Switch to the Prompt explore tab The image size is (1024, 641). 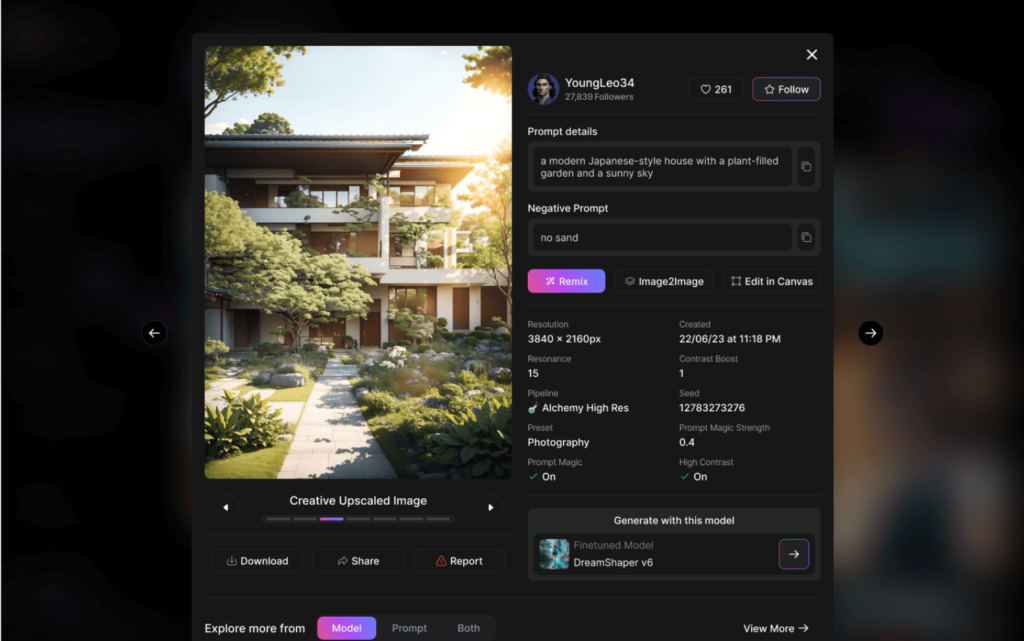point(409,628)
